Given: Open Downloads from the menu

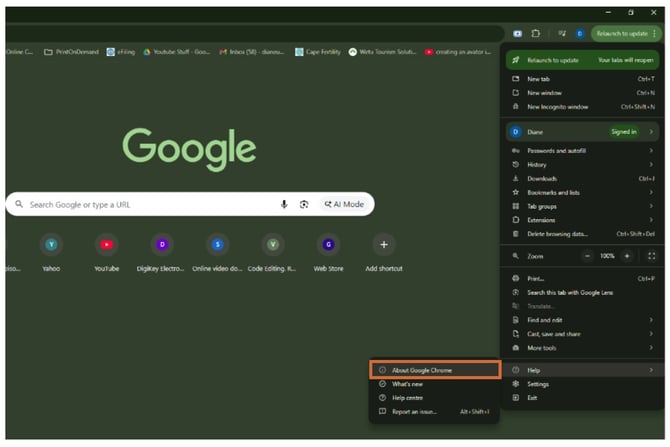Looking at the screenshot, I should (582, 179).
